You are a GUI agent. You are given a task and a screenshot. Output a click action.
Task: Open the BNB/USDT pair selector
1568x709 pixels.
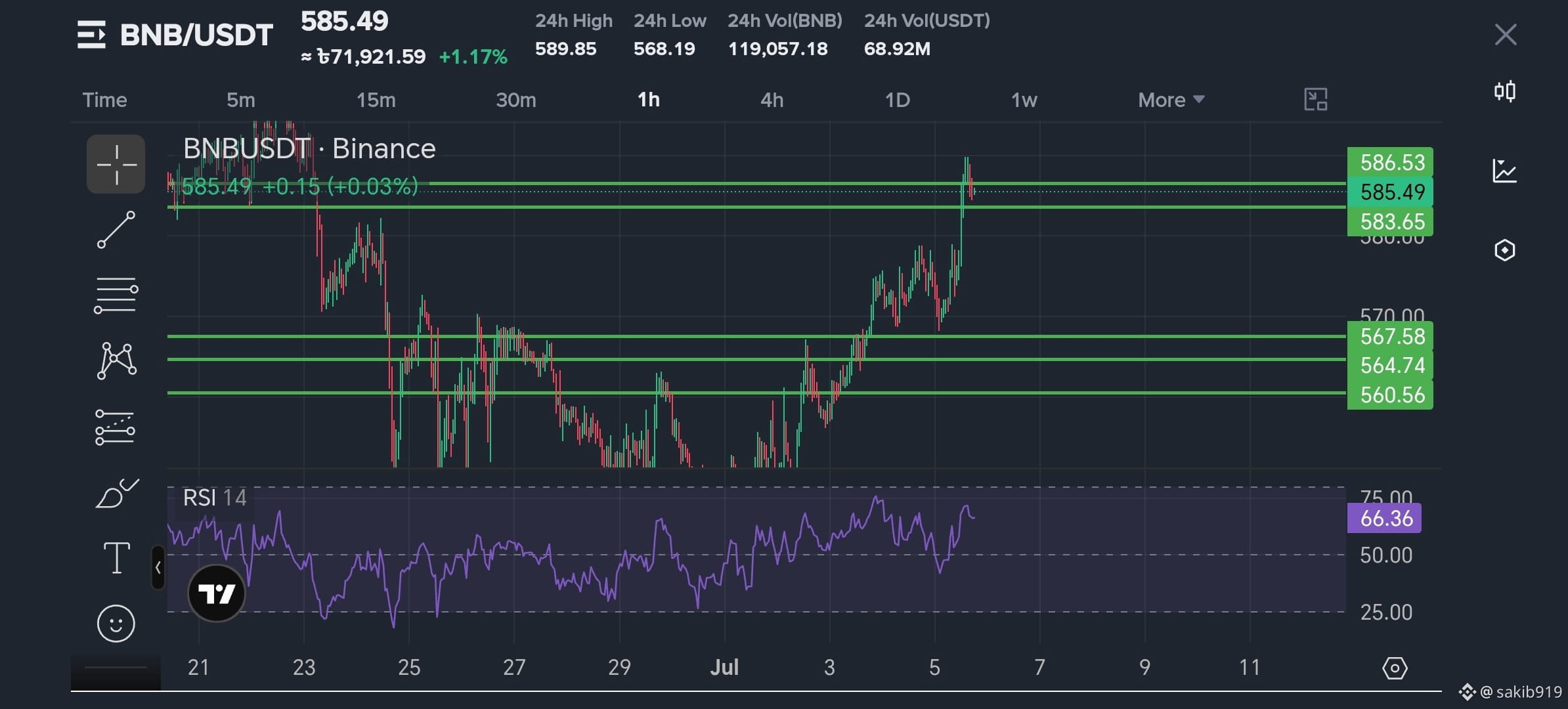coord(196,35)
